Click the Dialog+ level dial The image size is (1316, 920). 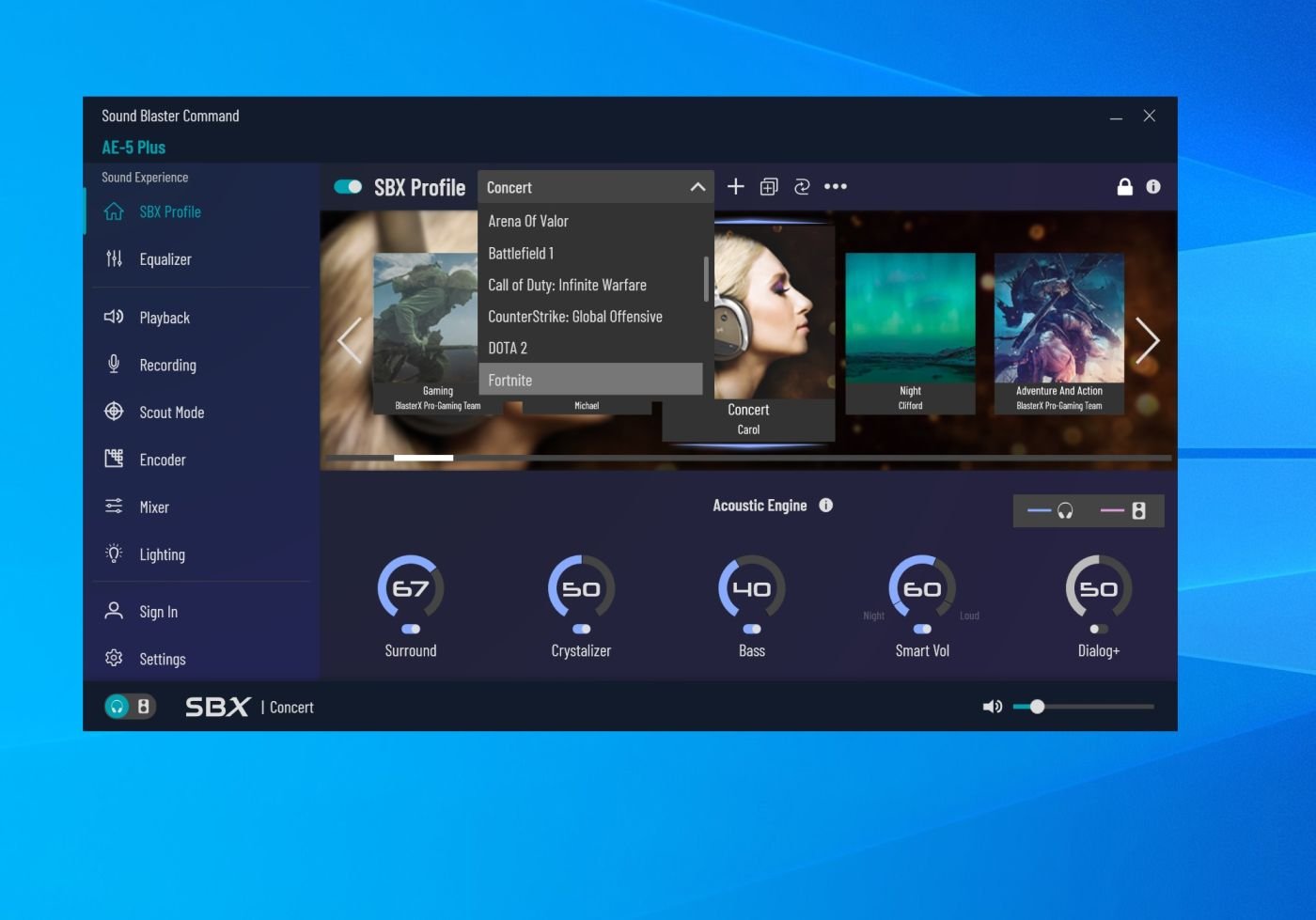click(x=1099, y=588)
